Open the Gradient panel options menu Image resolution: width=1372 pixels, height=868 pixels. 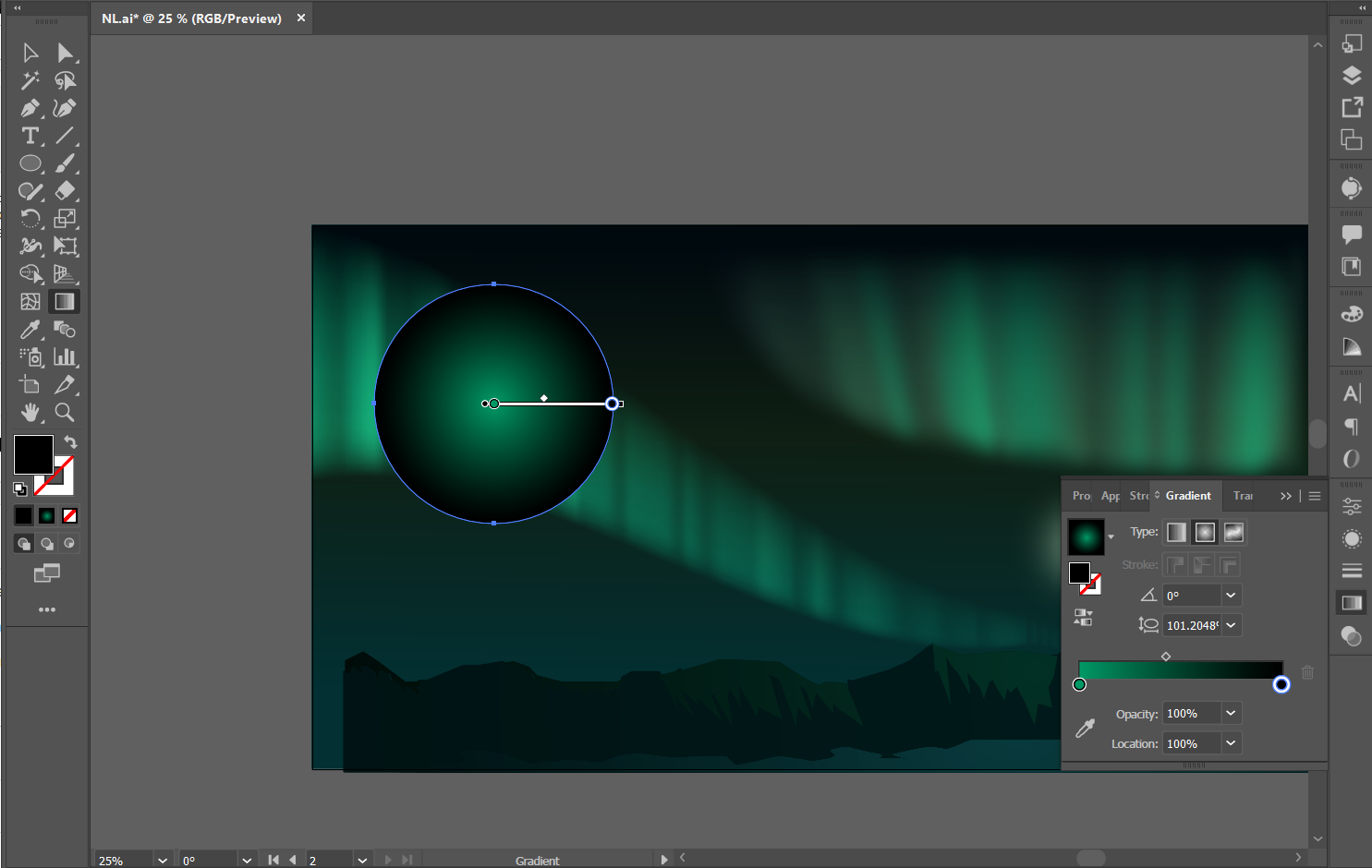click(x=1315, y=496)
